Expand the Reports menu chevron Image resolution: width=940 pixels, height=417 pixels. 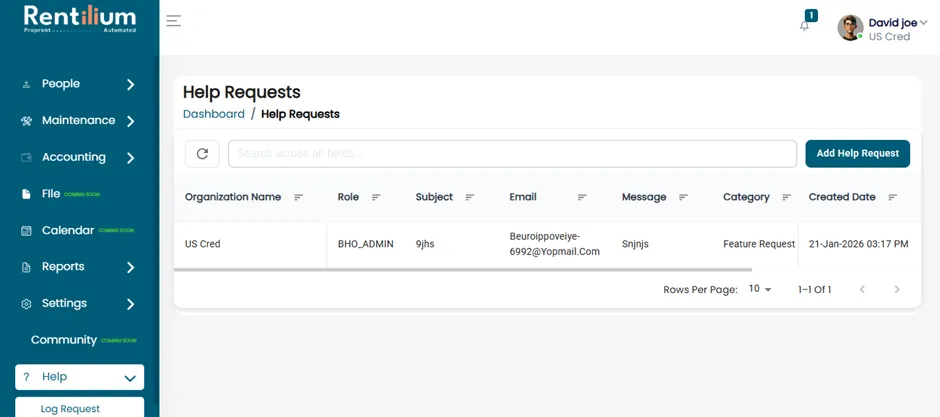tap(131, 268)
